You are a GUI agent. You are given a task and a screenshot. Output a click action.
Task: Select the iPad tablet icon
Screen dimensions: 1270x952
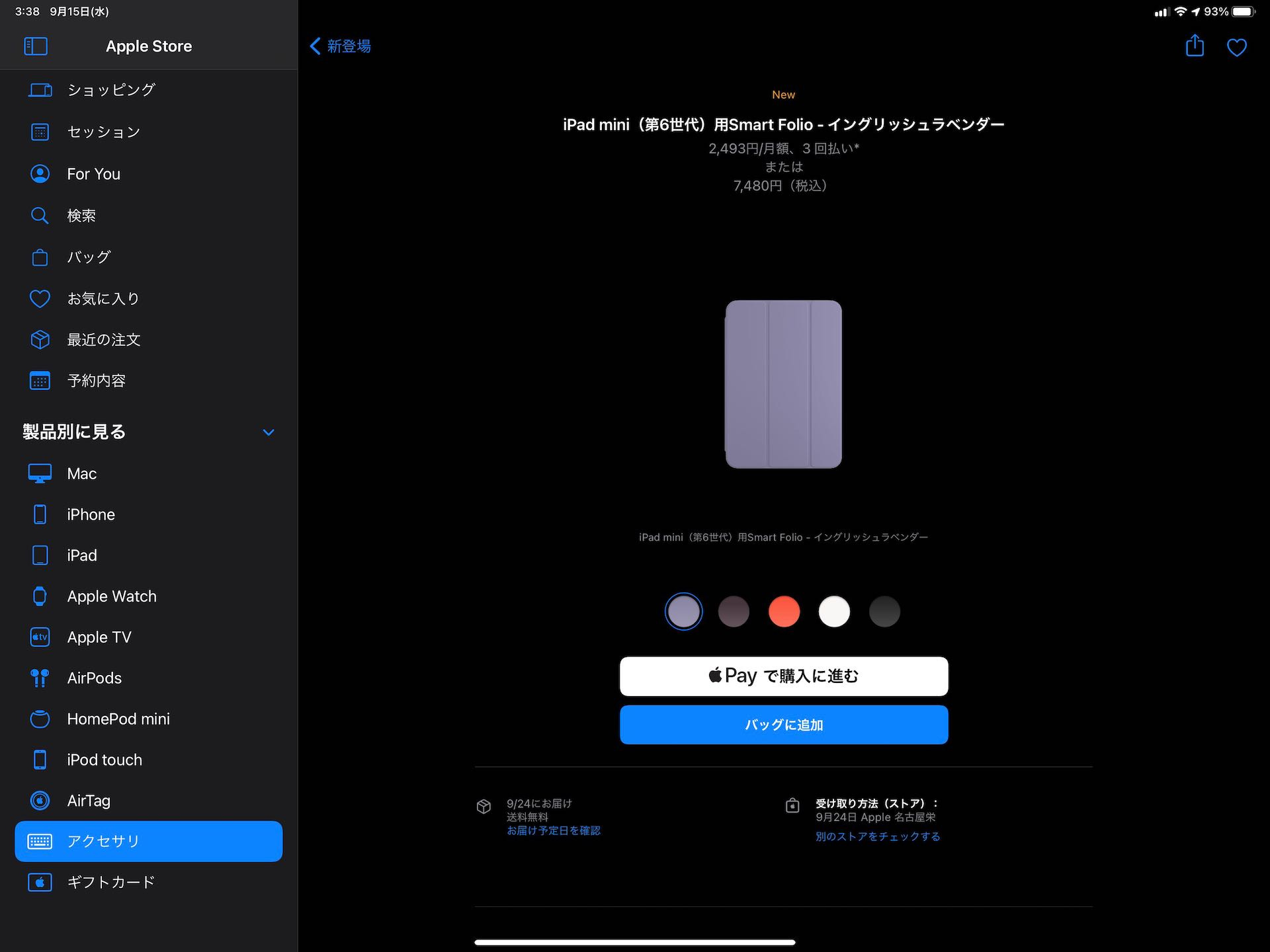pyautogui.click(x=40, y=555)
